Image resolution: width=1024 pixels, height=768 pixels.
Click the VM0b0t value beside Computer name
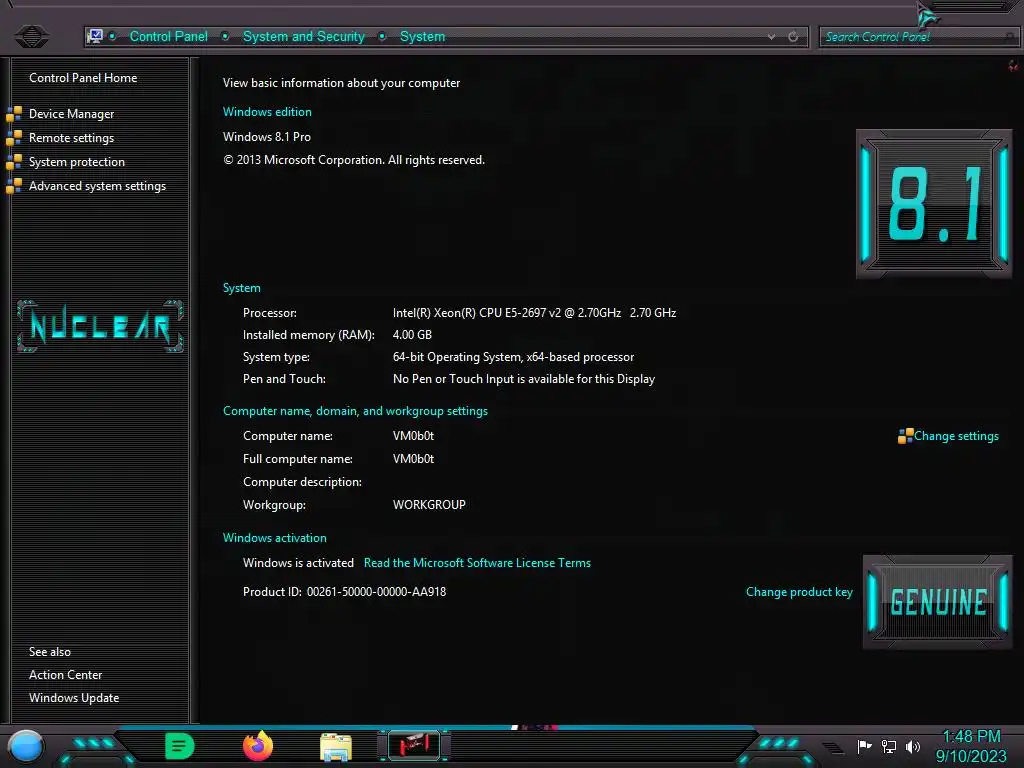(413, 436)
